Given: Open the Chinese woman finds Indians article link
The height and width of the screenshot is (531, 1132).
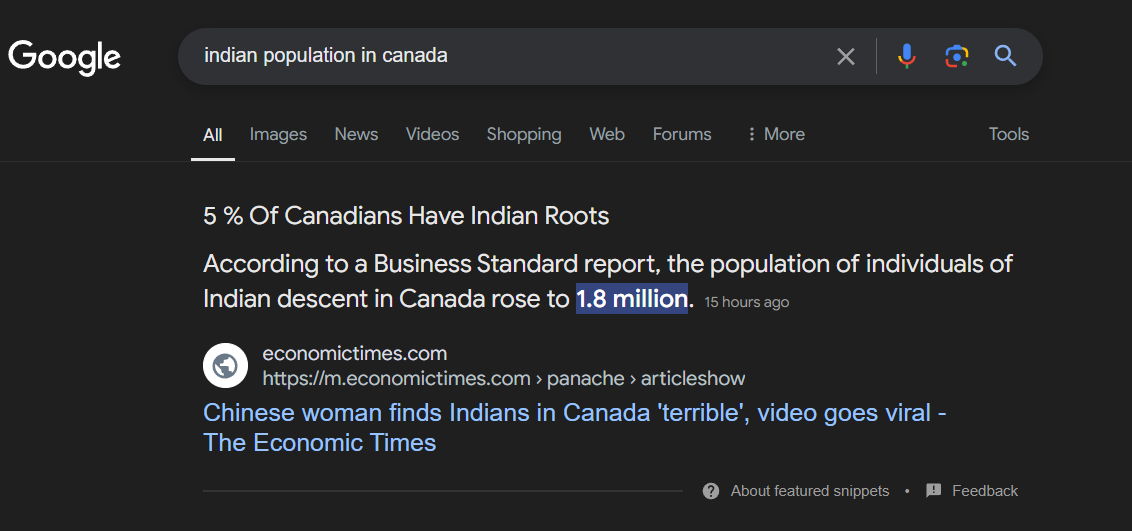Looking at the screenshot, I should click(575, 427).
